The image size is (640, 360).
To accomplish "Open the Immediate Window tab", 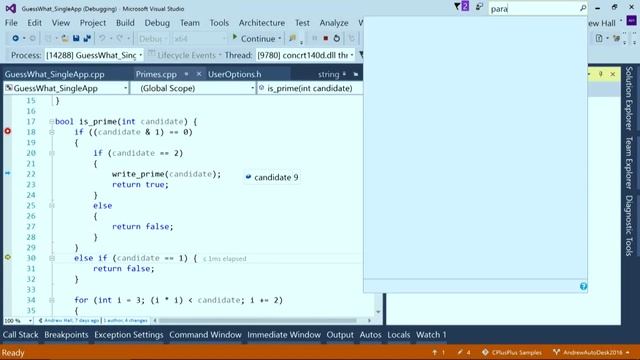I will (x=284, y=335).
